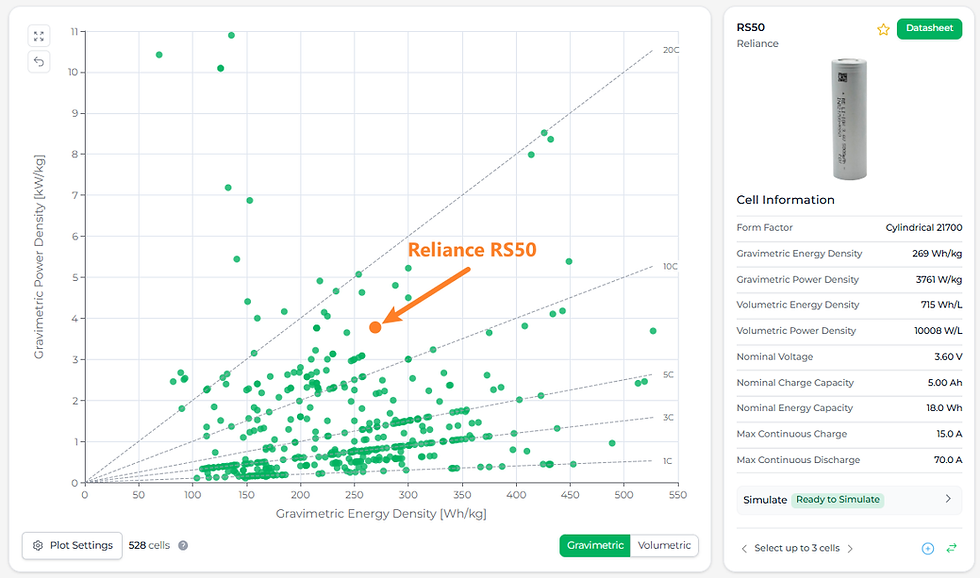Click the '528 cells' count label
The height and width of the screenshot is (578, 980).
click(x=149, y=546)
